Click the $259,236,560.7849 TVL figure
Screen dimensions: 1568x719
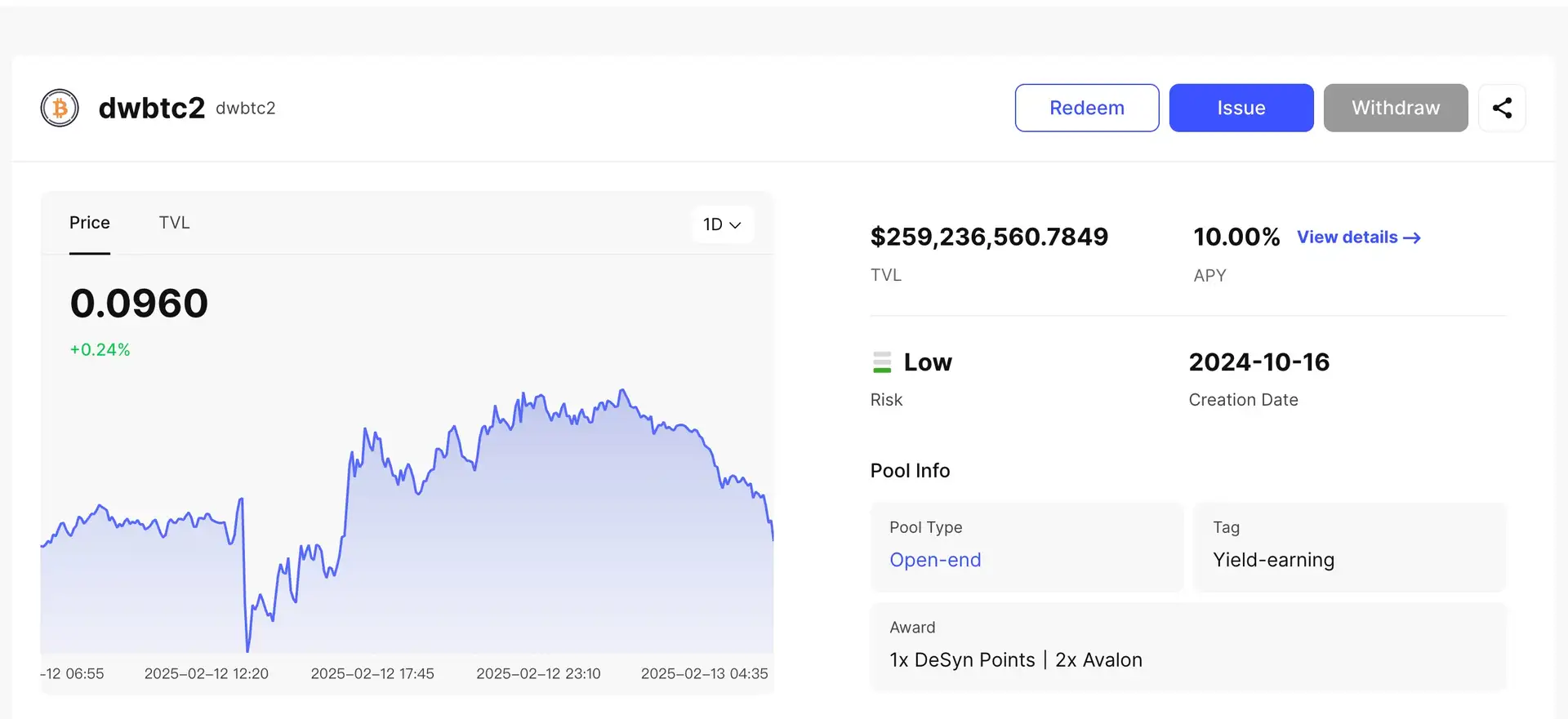coord(989,237)
